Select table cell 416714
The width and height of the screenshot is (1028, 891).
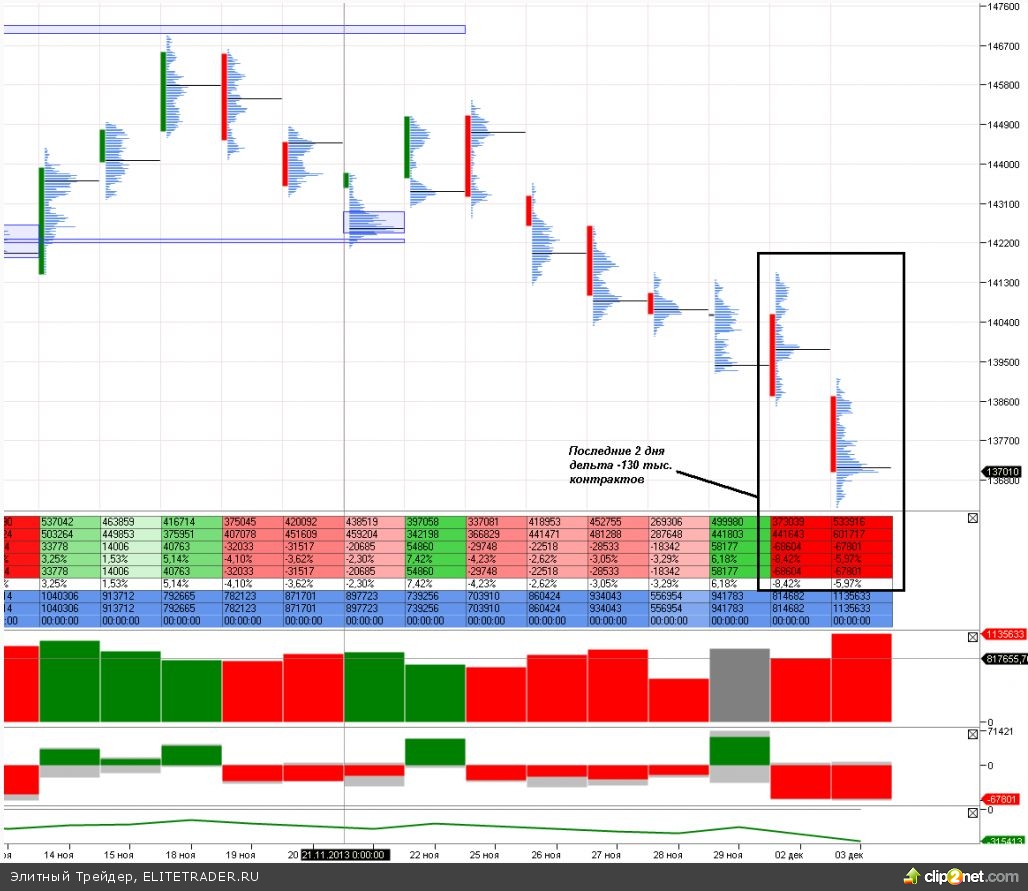[191, 522]
